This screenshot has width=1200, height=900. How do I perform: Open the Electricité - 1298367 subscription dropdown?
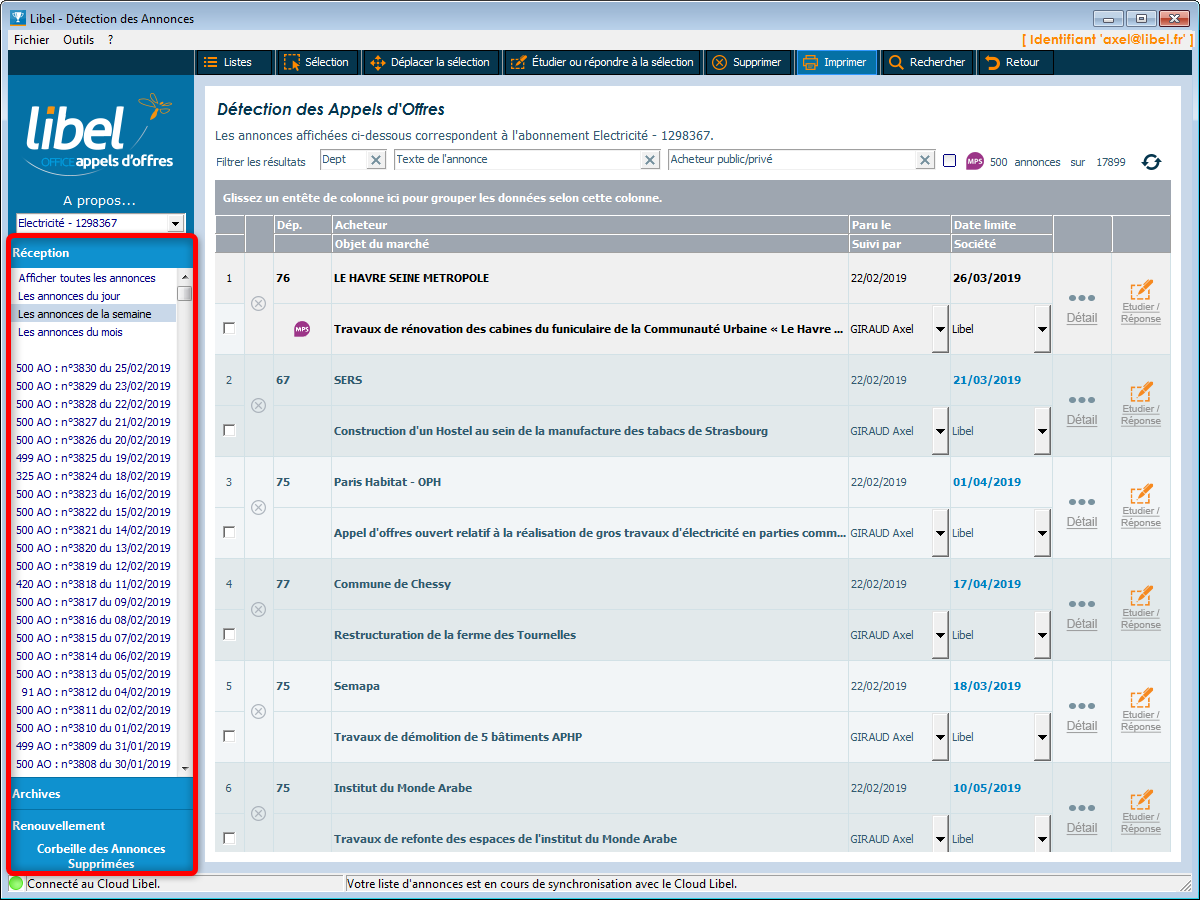pos(176,224)
